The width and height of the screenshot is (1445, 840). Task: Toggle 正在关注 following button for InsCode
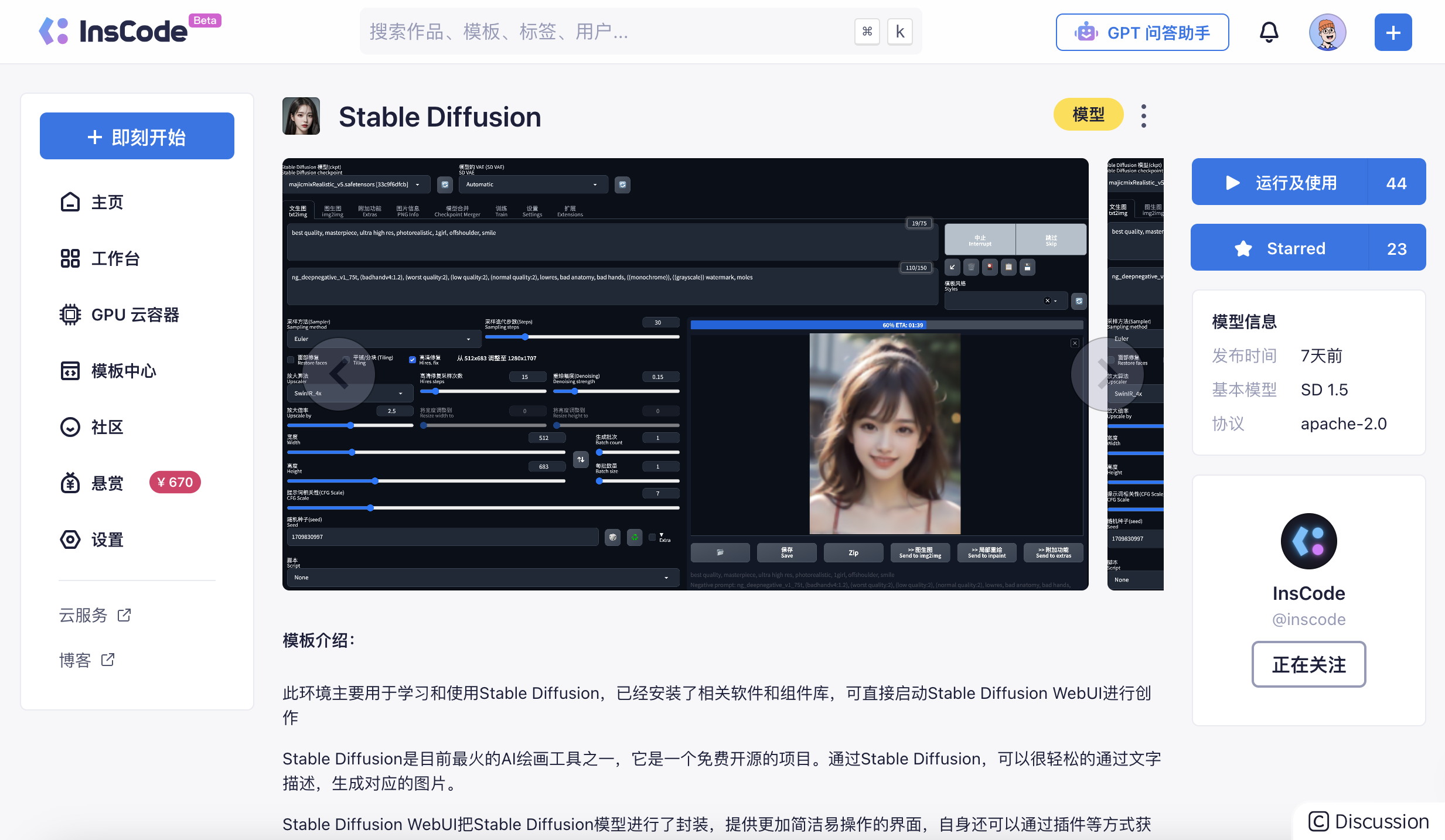pos(1308,664)
